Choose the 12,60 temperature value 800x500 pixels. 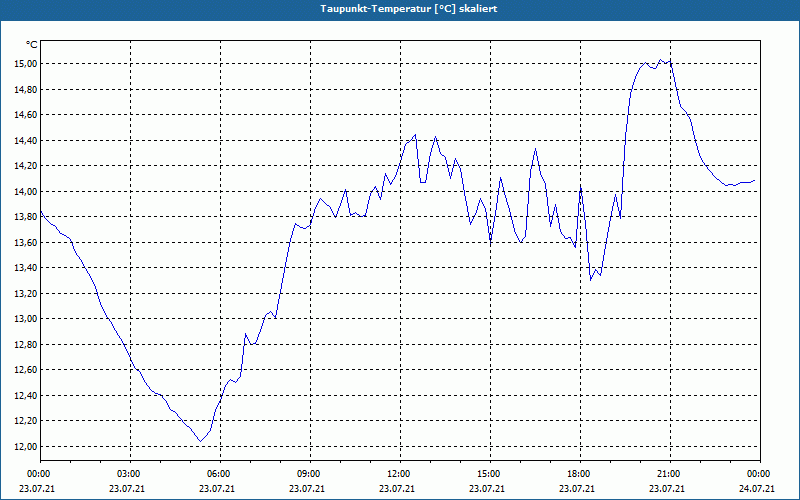point(27,370)
